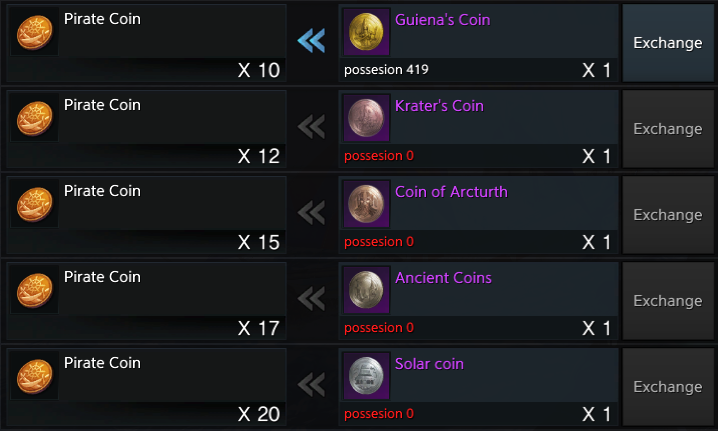The height and width of the screenshot is (431, 718).
Task: Click the Guiena's Coin icon
Action: (368, 33)
